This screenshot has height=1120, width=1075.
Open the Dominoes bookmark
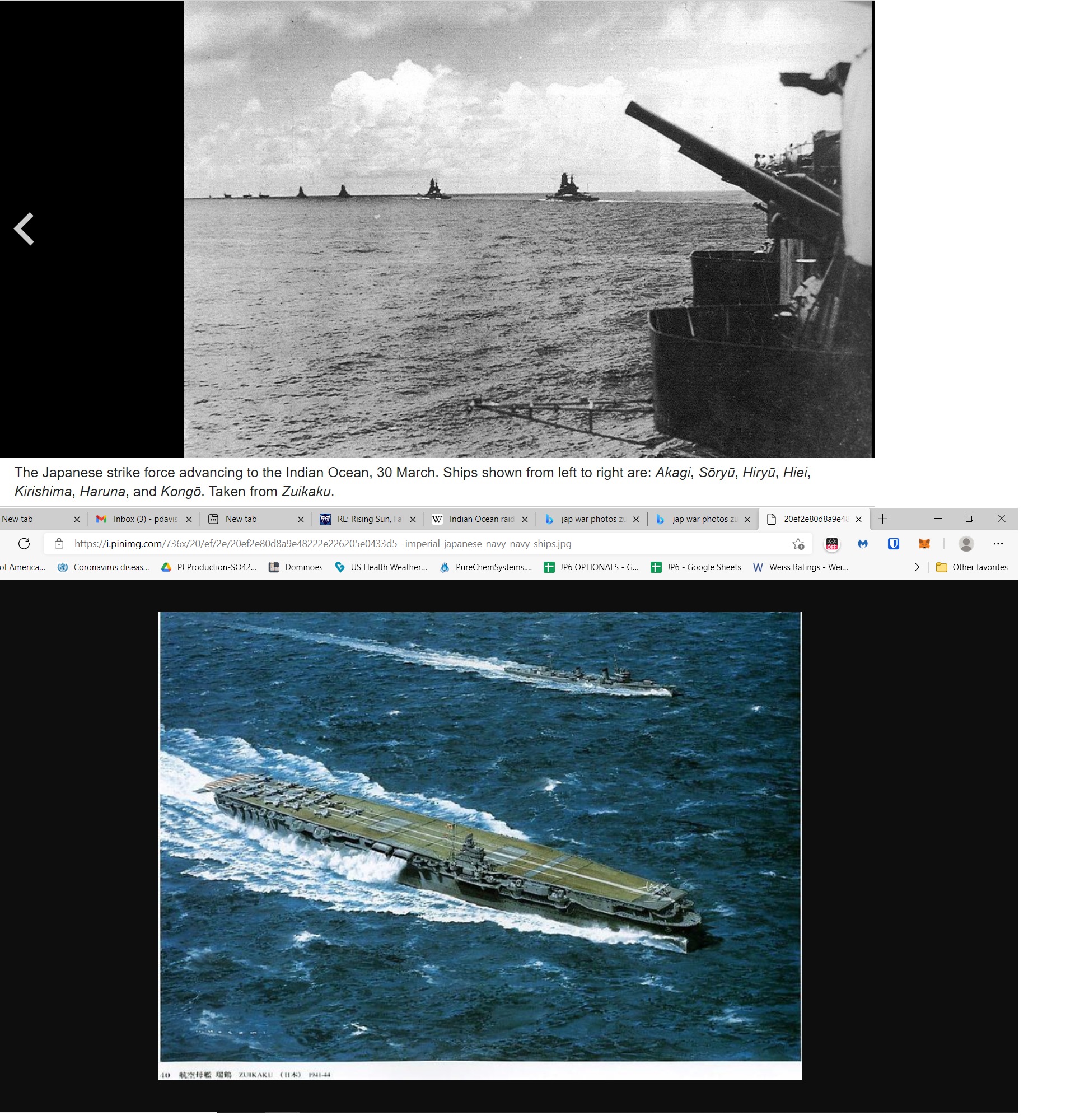296,567
